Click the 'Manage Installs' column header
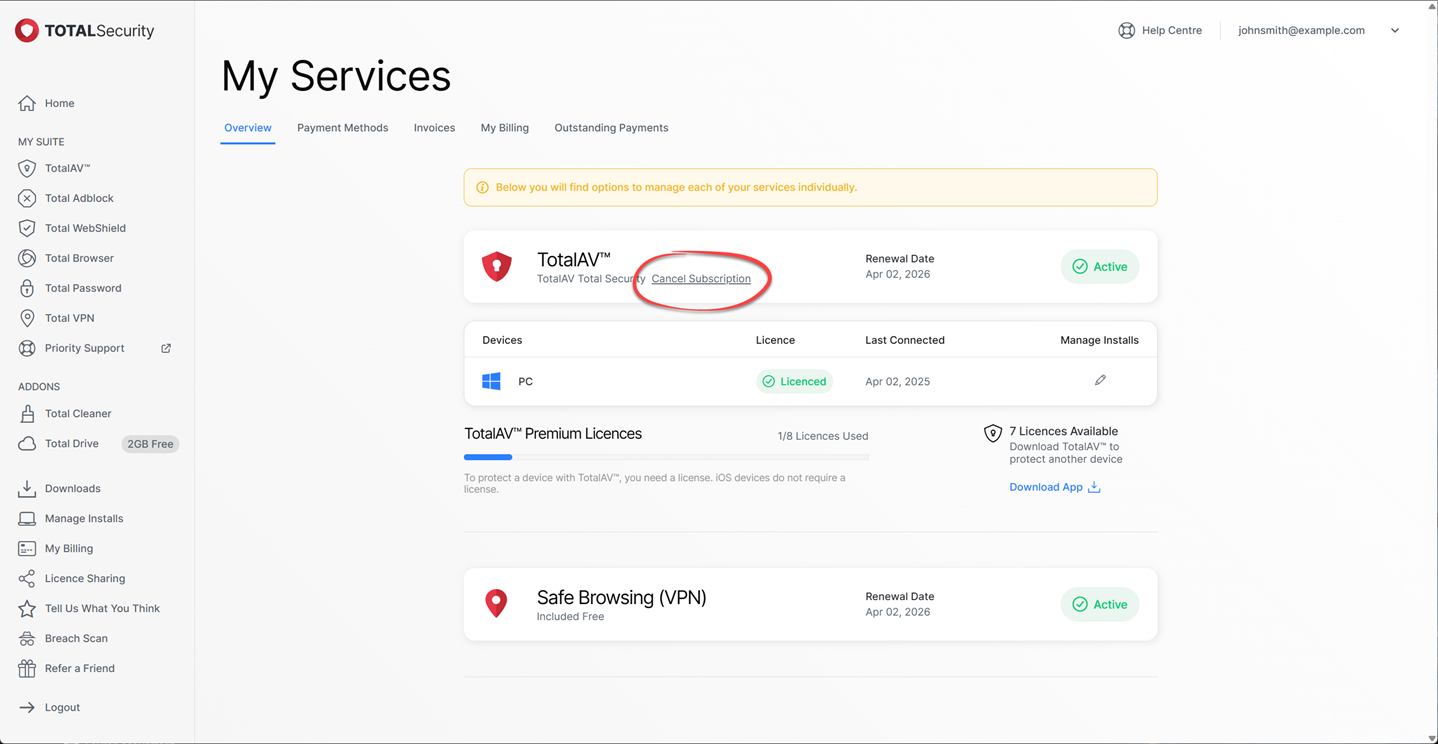Viewport: 1438px width, 744px height. coord(1099,340)
